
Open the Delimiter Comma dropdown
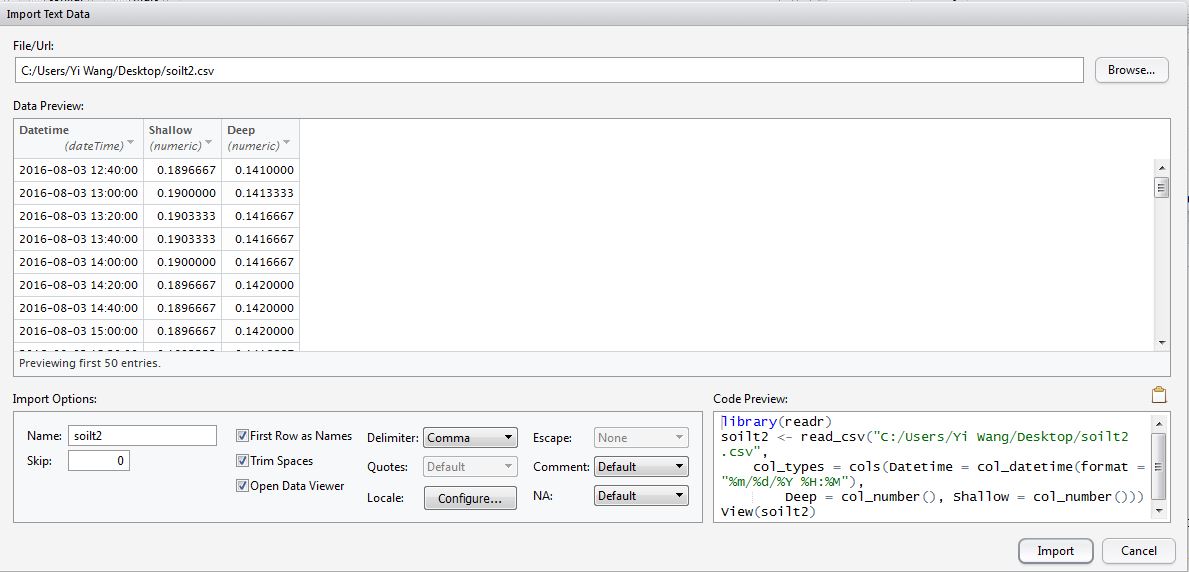click(470, 438)
